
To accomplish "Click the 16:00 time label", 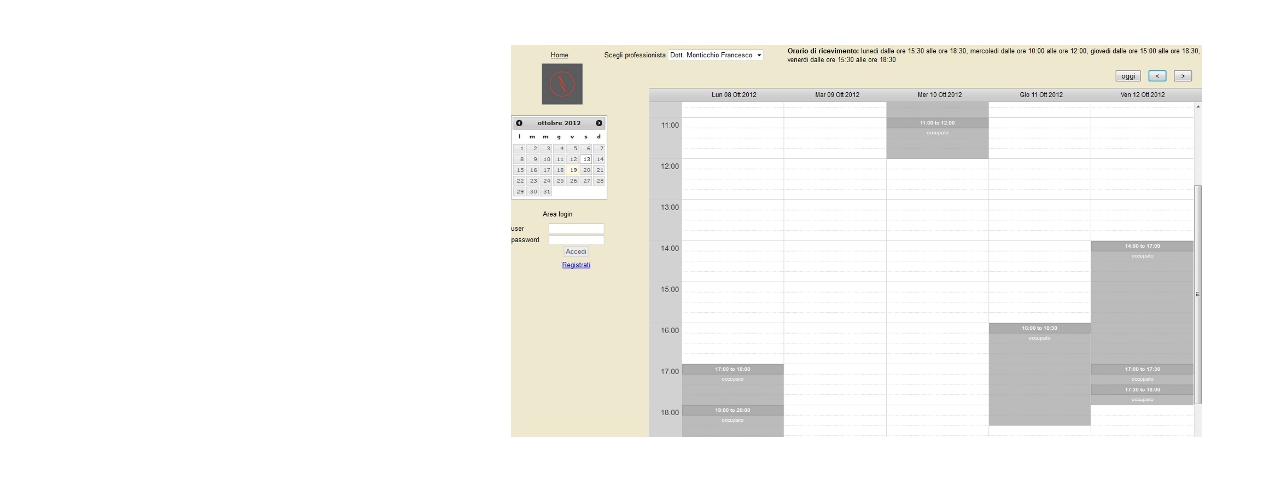I will point(669,330).
